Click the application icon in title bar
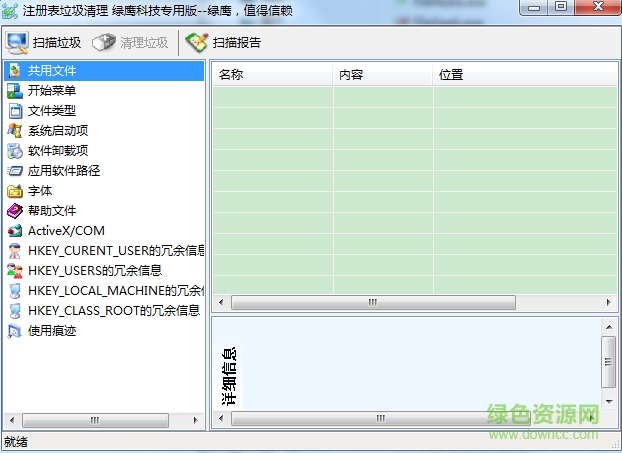622x453 pixels. (x=10, y=11)
